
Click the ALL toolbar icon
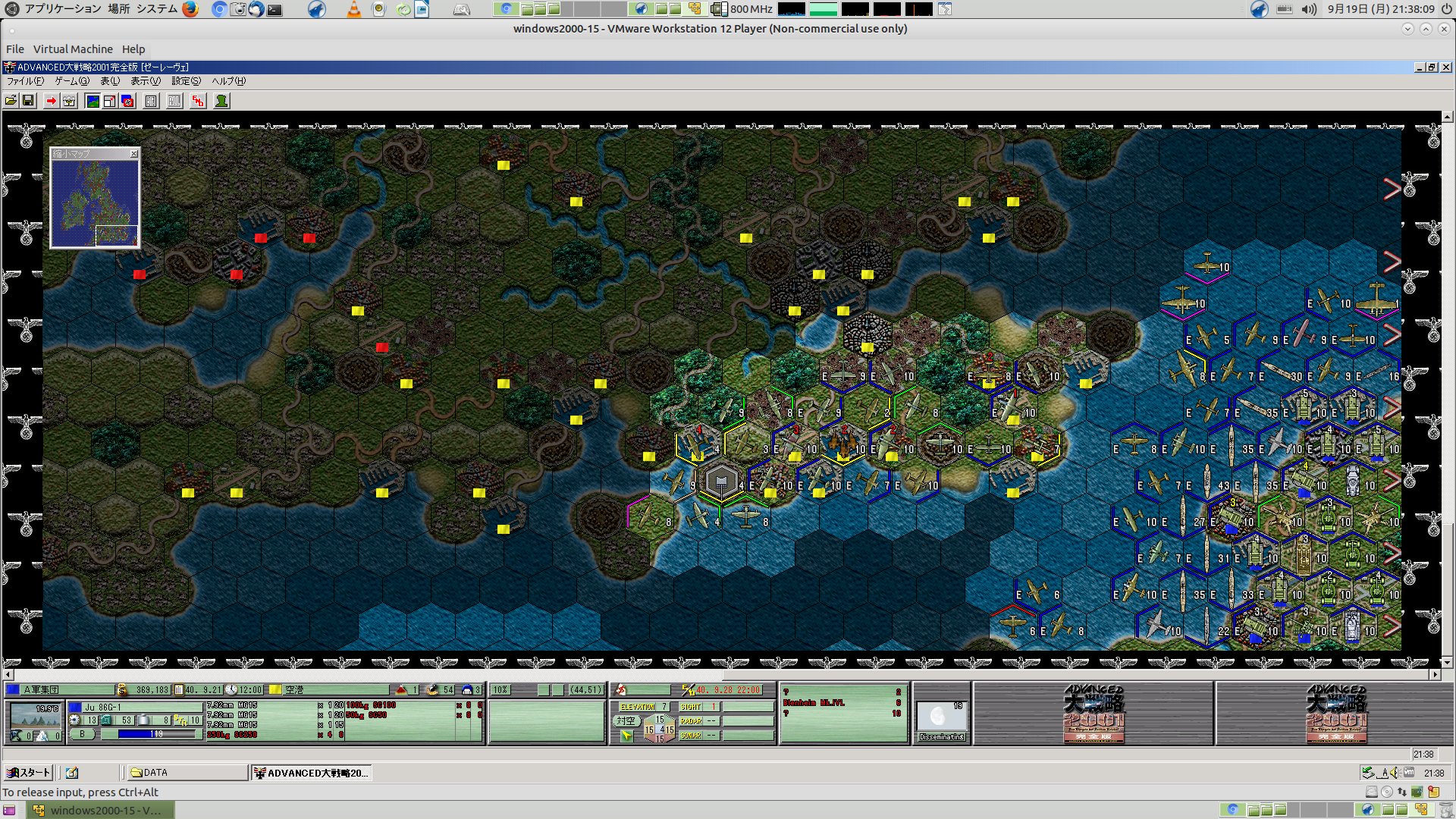coord(174,101)
